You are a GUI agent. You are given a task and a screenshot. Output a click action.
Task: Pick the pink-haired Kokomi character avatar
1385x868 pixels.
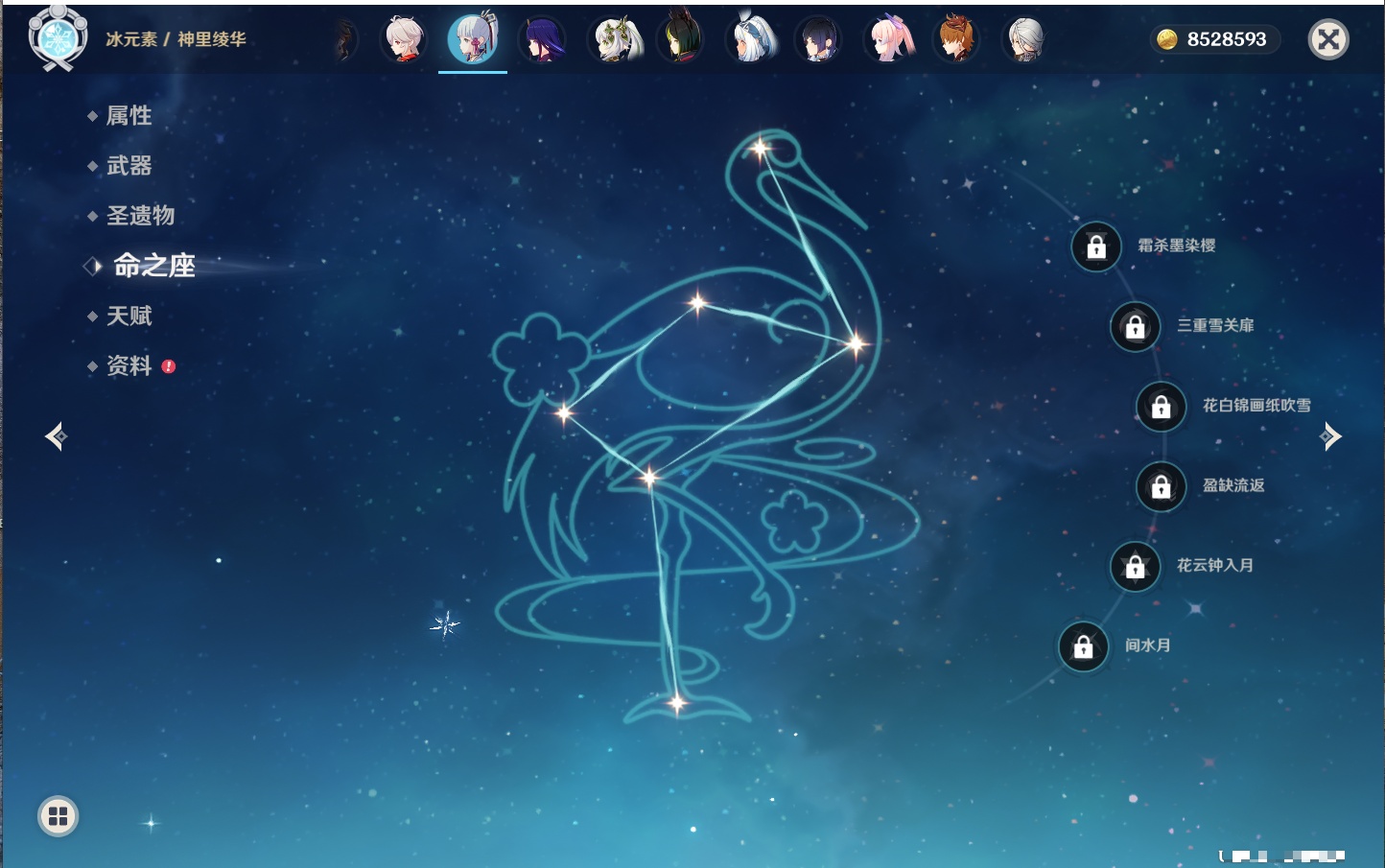pos(888,40)
